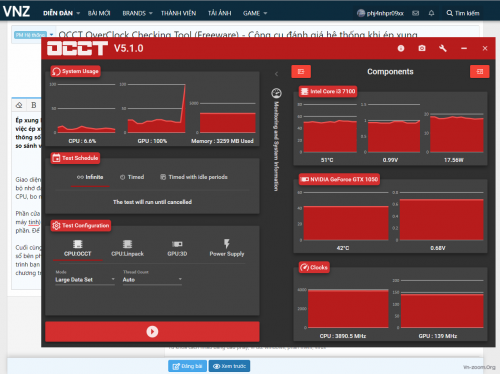Open the BRANDS menu in forum navbar
The width and height of the screenshot is (500, 374).
point(137,13)
